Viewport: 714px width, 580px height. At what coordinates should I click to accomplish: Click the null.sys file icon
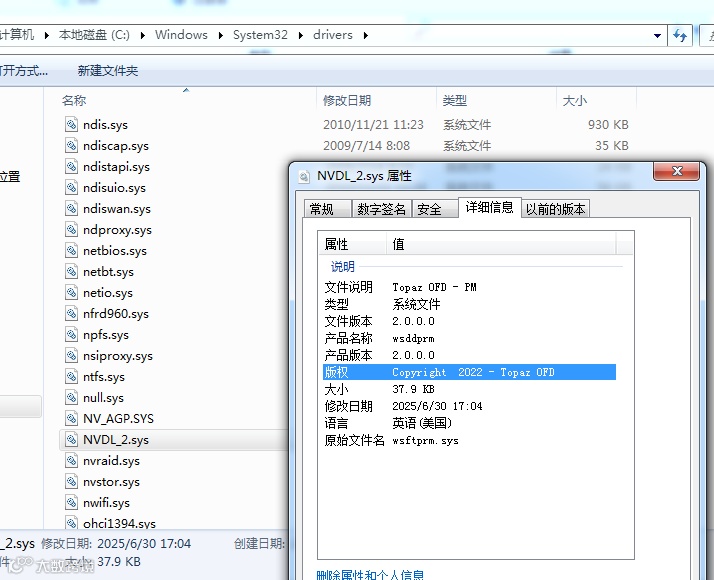[71, 397]
